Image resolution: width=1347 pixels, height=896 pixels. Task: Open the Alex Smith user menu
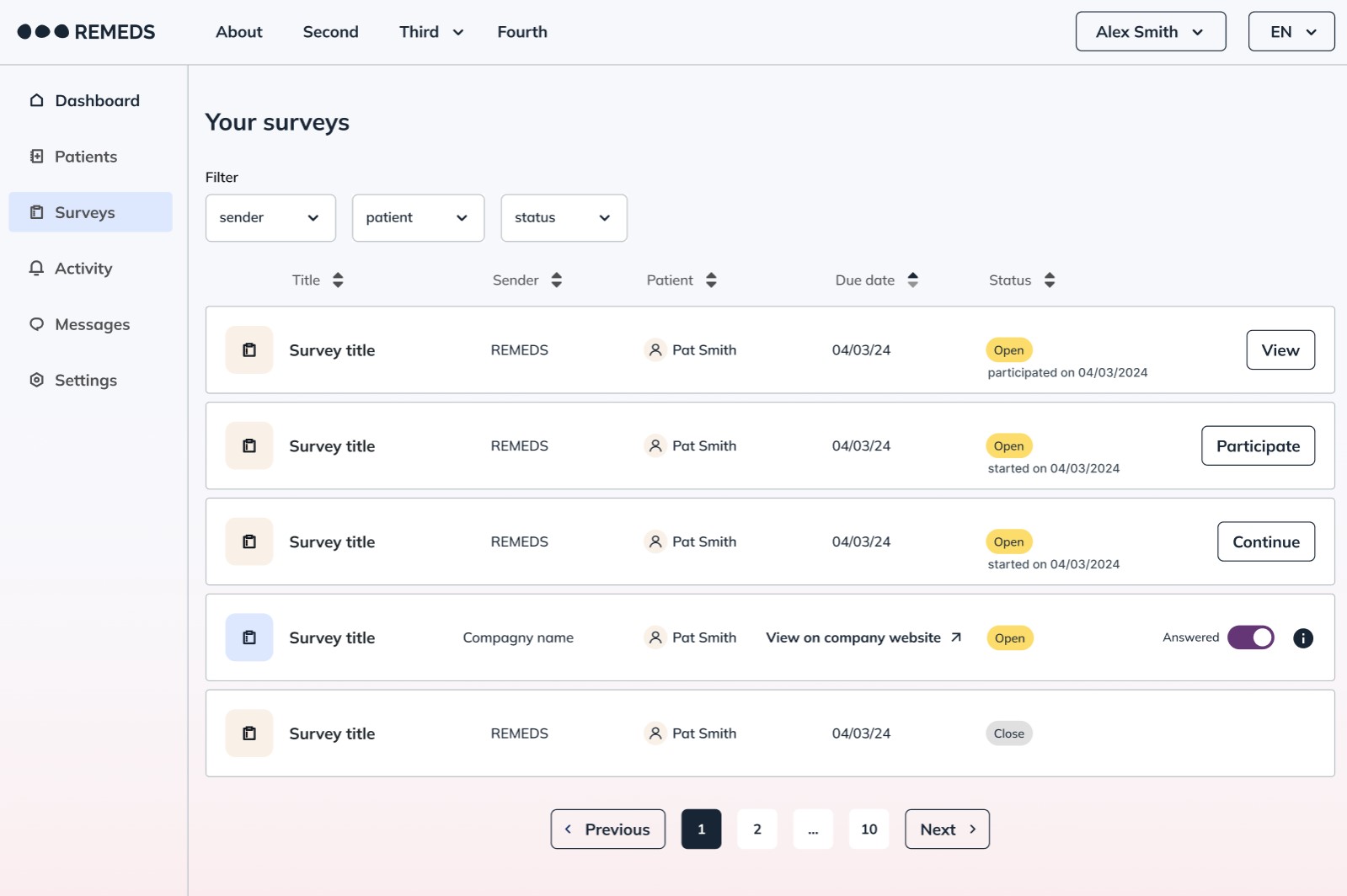(x=1150, y=32)
